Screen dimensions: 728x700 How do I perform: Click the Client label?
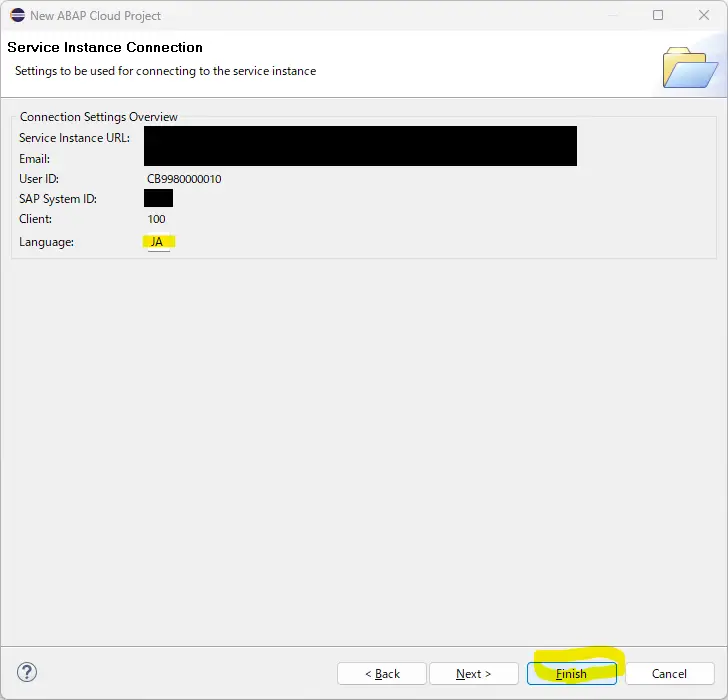tap(35, 219)
